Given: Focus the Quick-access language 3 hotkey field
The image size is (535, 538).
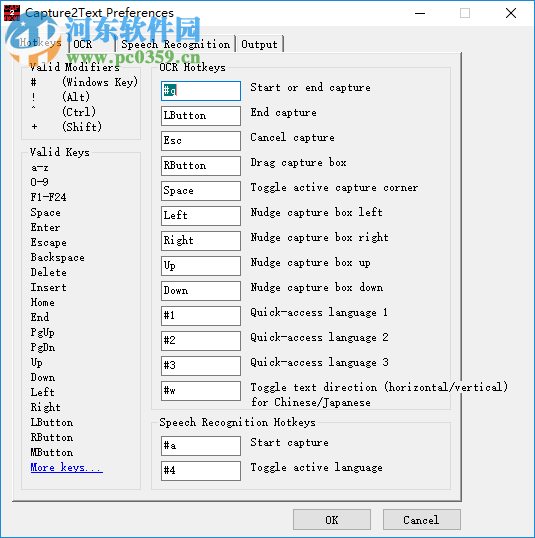Looking at the screenshot, I should click(201, 366).
